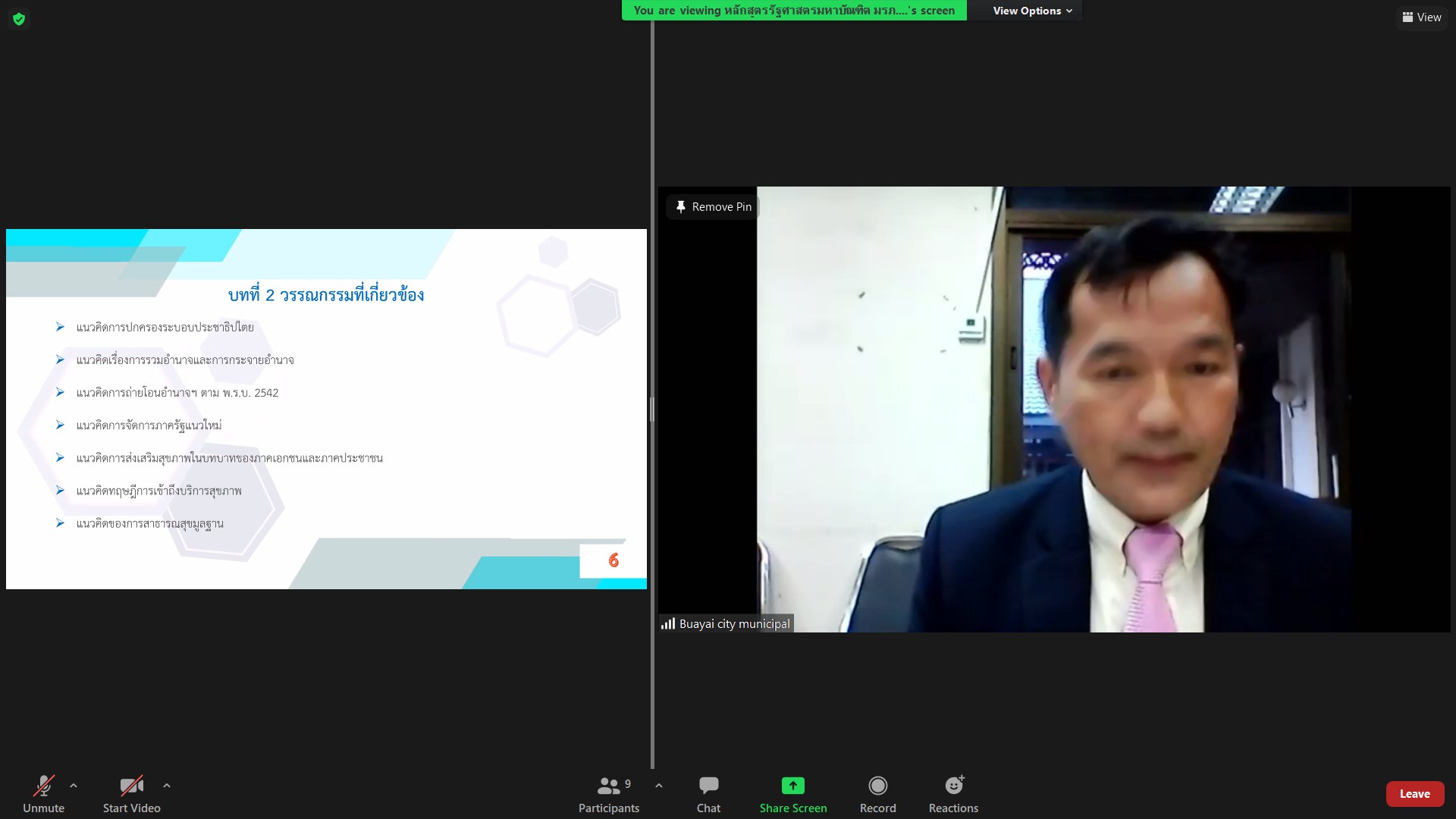Expand video settings arrow next to Start Video
This screenshot has height=819, width=1456.
(x=167, y=786)
